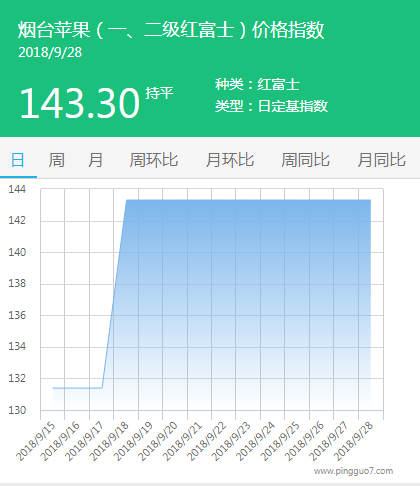Open the 周同比 tab
Screen dimensions: 420x486
click(x=305, y=160)
